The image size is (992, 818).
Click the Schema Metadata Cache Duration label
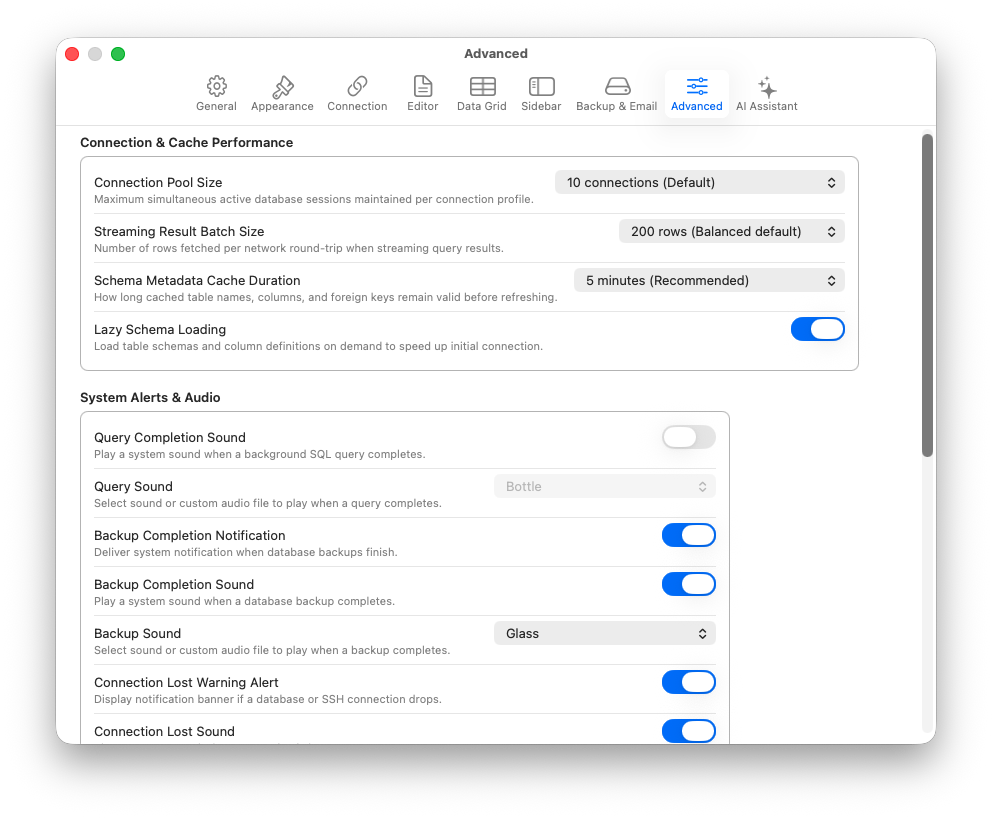197,280
